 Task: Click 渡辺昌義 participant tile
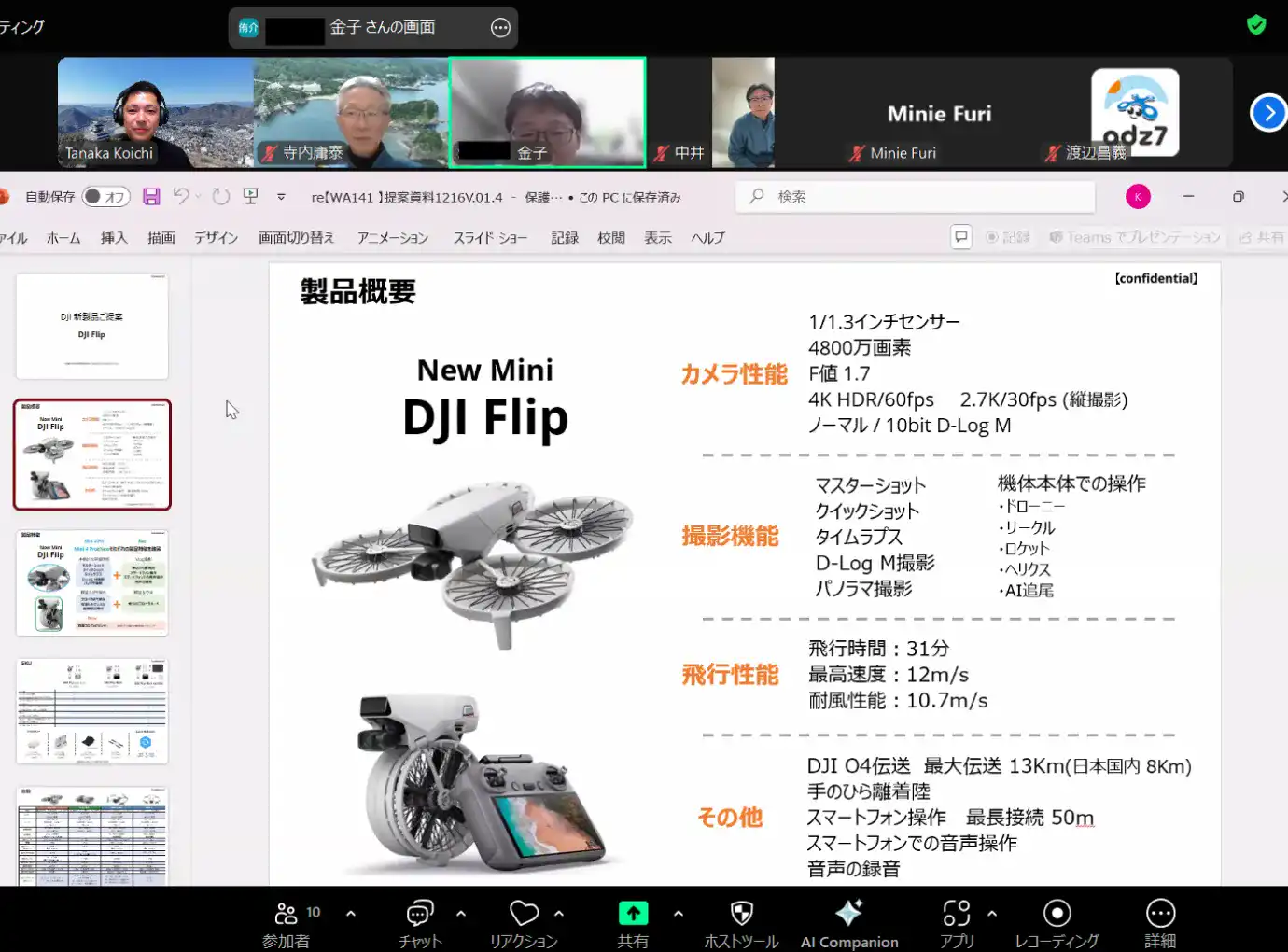pos(1135,113)
